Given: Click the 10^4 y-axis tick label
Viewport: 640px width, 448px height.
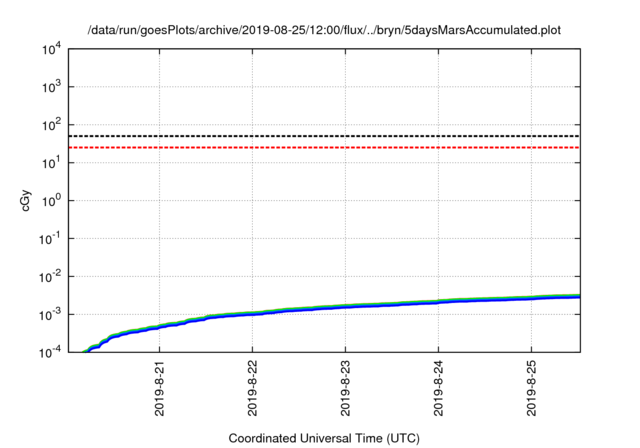Looking at the screenshot, I should point(51,49).
